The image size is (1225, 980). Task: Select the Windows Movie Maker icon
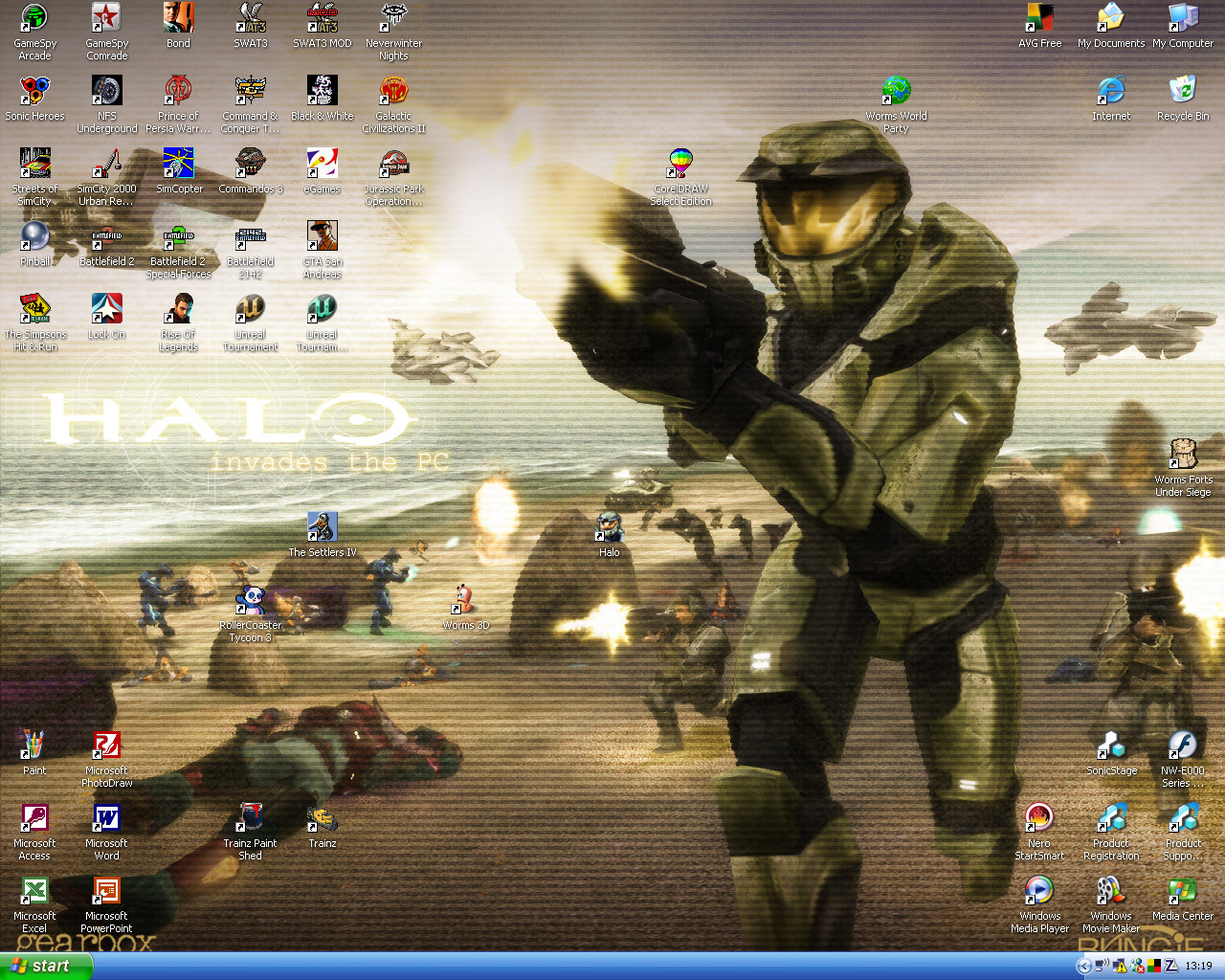click(x=1111, y=904)
